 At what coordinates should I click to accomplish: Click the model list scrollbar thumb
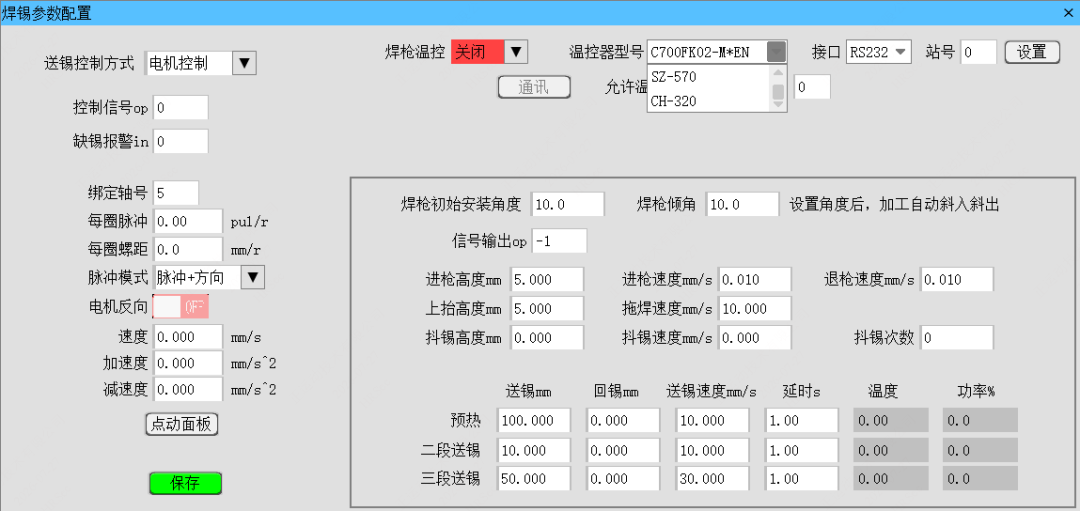tap(778, 92)
